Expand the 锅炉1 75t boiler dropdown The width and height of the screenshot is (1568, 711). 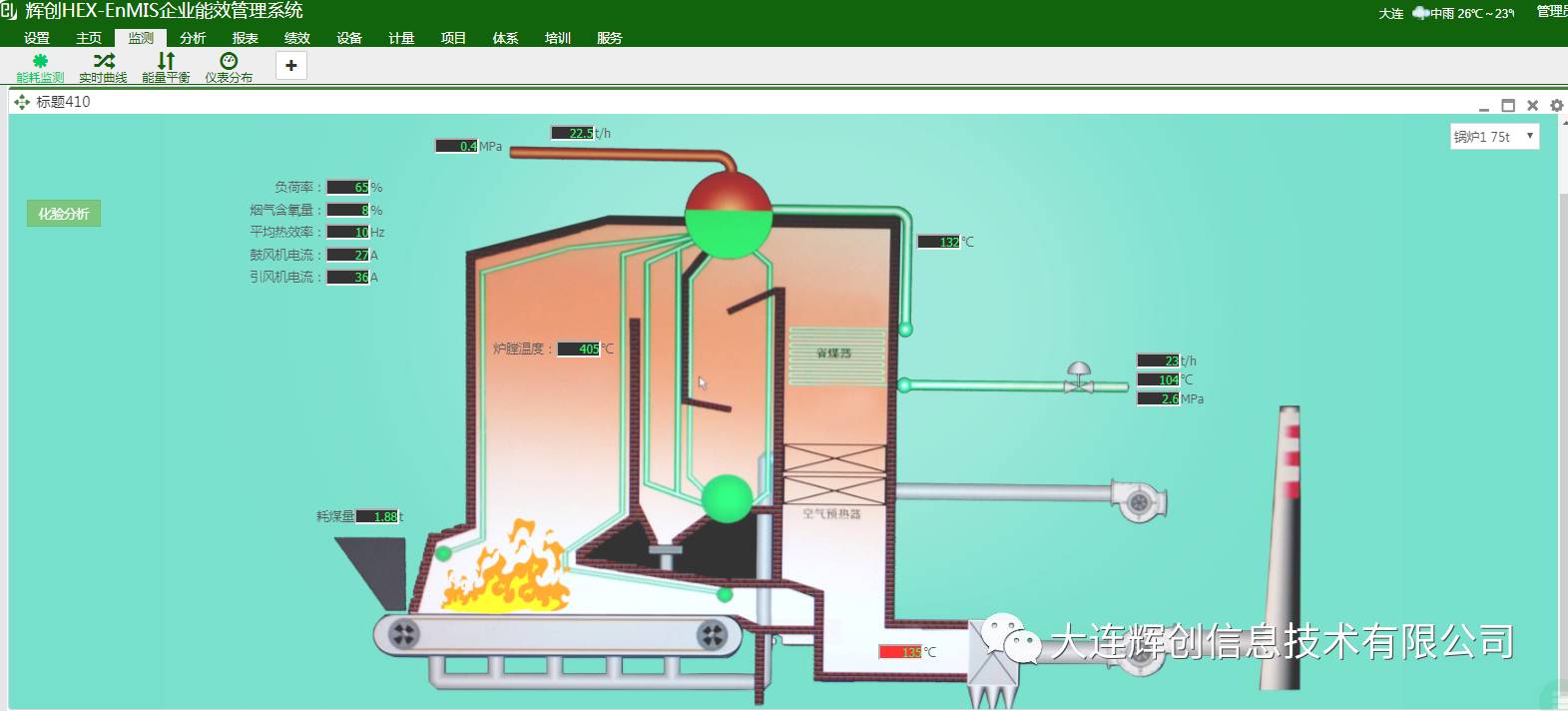click(x=1494, y=137)
